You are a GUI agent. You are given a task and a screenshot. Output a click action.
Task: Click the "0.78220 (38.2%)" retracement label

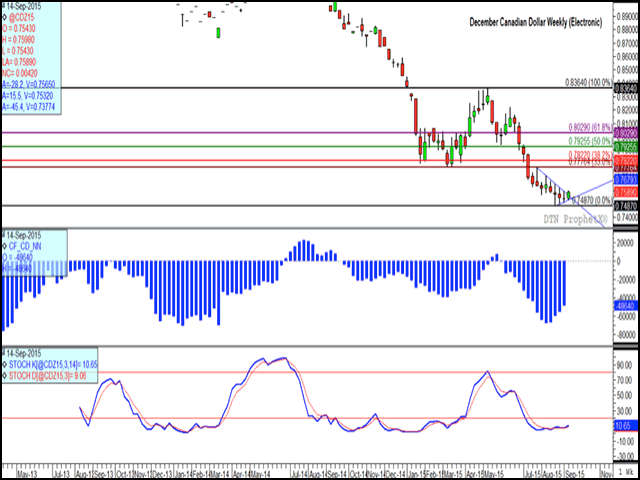(x=591, y=154)
